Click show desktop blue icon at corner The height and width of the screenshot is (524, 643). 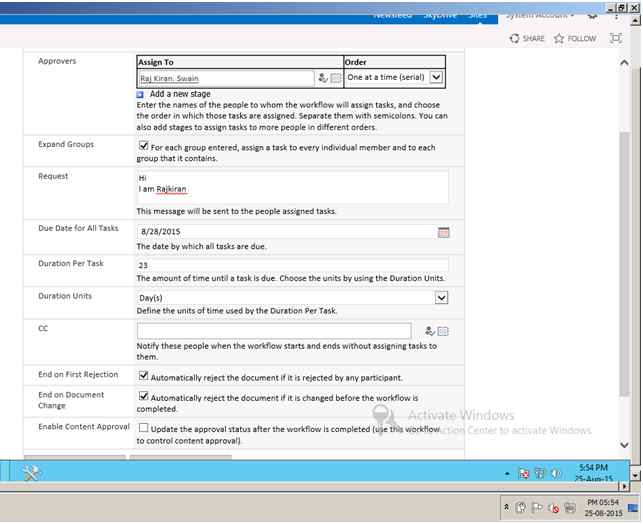(633, 508)
